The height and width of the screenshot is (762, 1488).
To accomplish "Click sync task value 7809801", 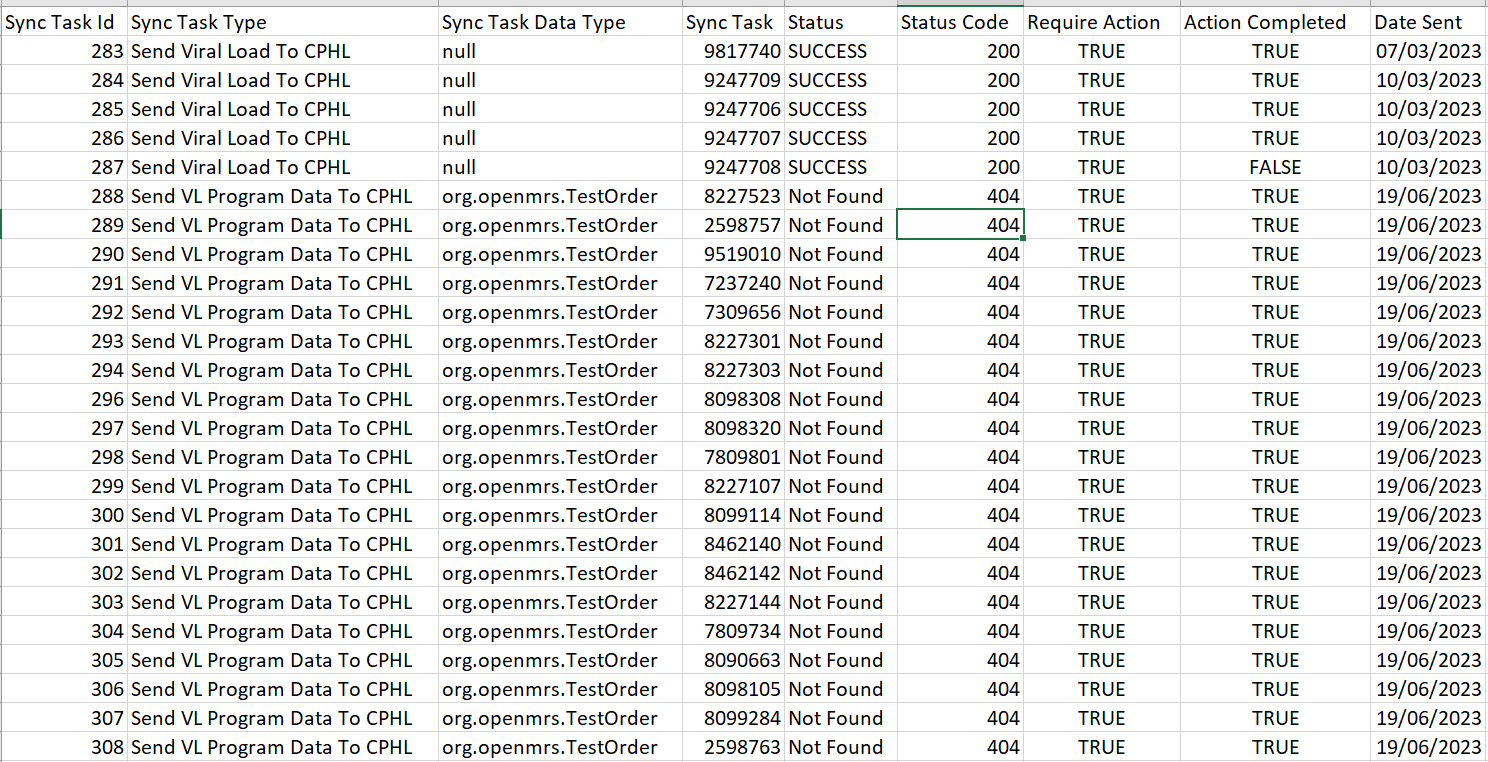I will [733, 457].
